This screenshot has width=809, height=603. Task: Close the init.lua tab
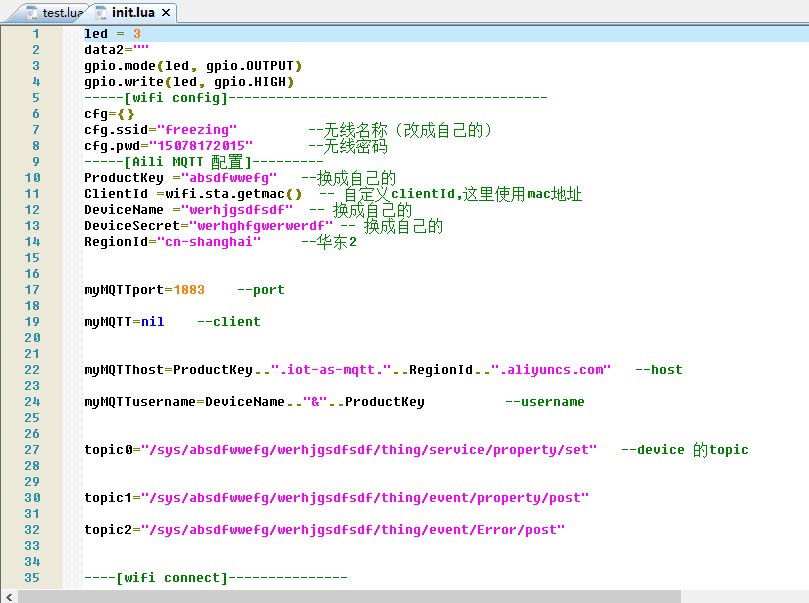coord(166,12)
